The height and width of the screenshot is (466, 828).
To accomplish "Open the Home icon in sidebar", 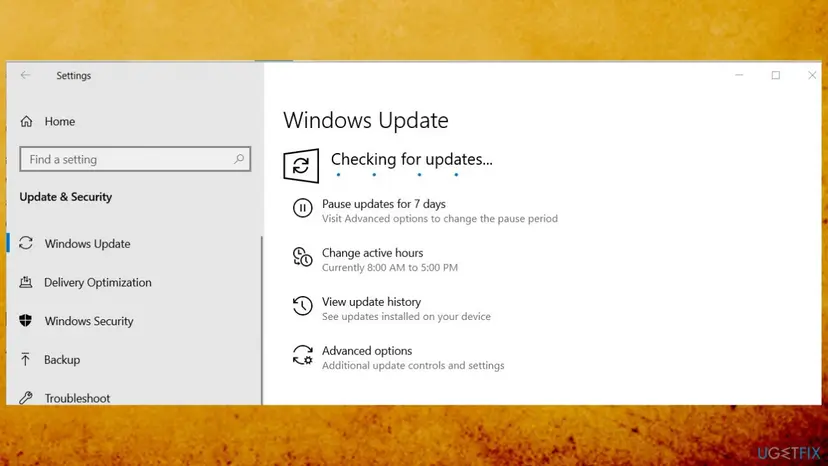I will coord(26,122).
